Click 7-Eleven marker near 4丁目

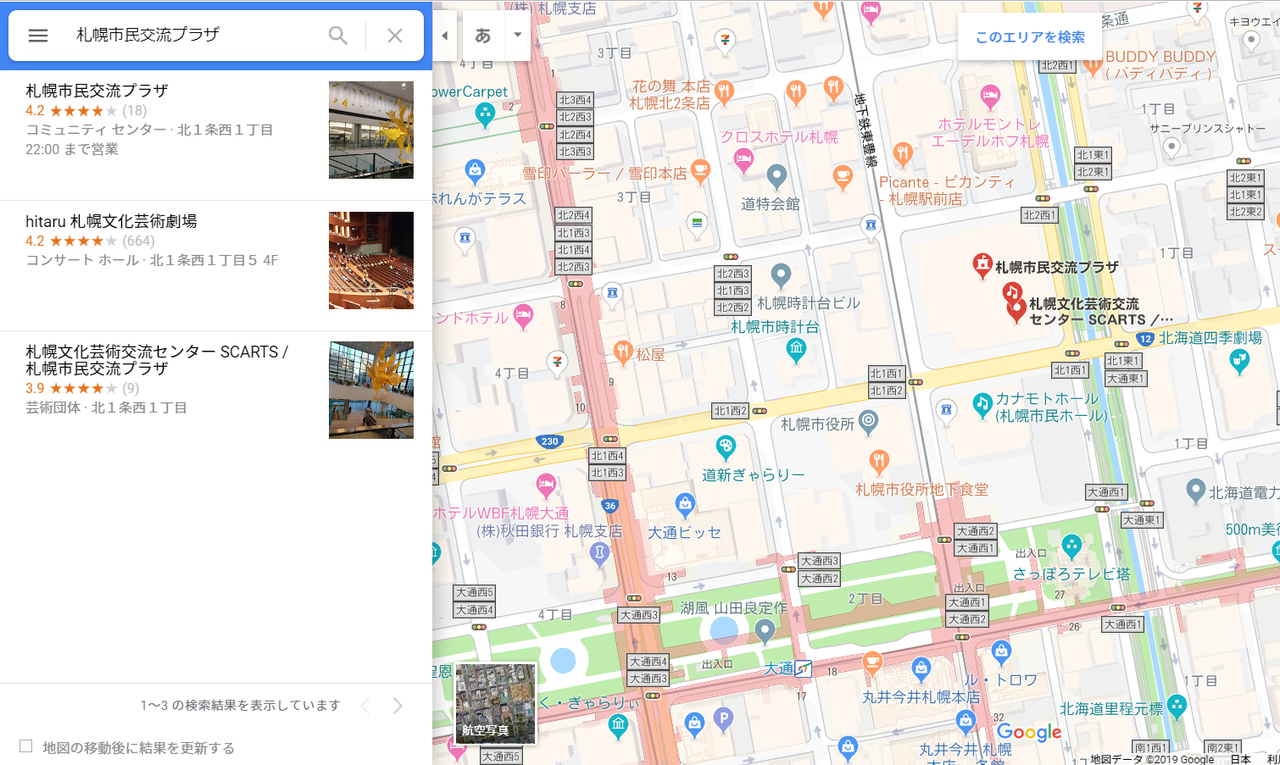click(557, 361)
